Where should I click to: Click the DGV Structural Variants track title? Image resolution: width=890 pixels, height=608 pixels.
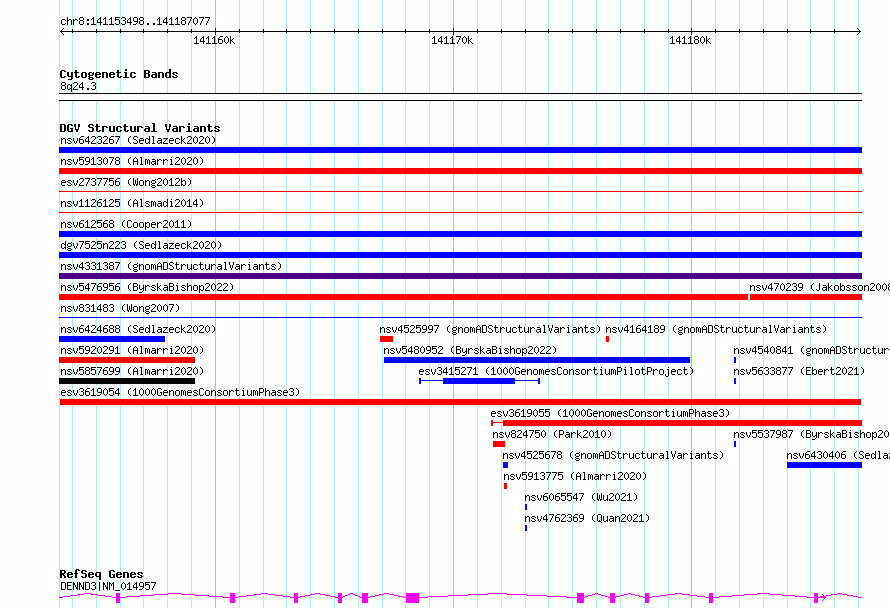point(140,128)
